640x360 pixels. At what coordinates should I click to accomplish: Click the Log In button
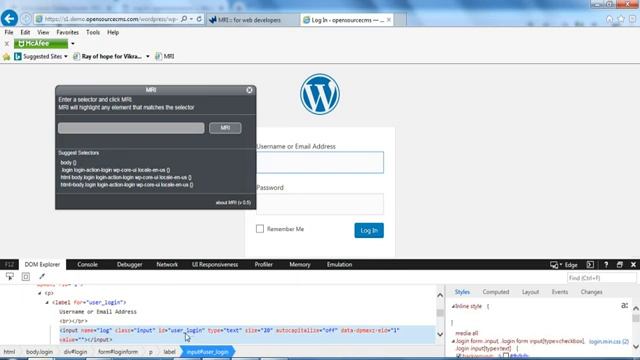coord(369,231)
